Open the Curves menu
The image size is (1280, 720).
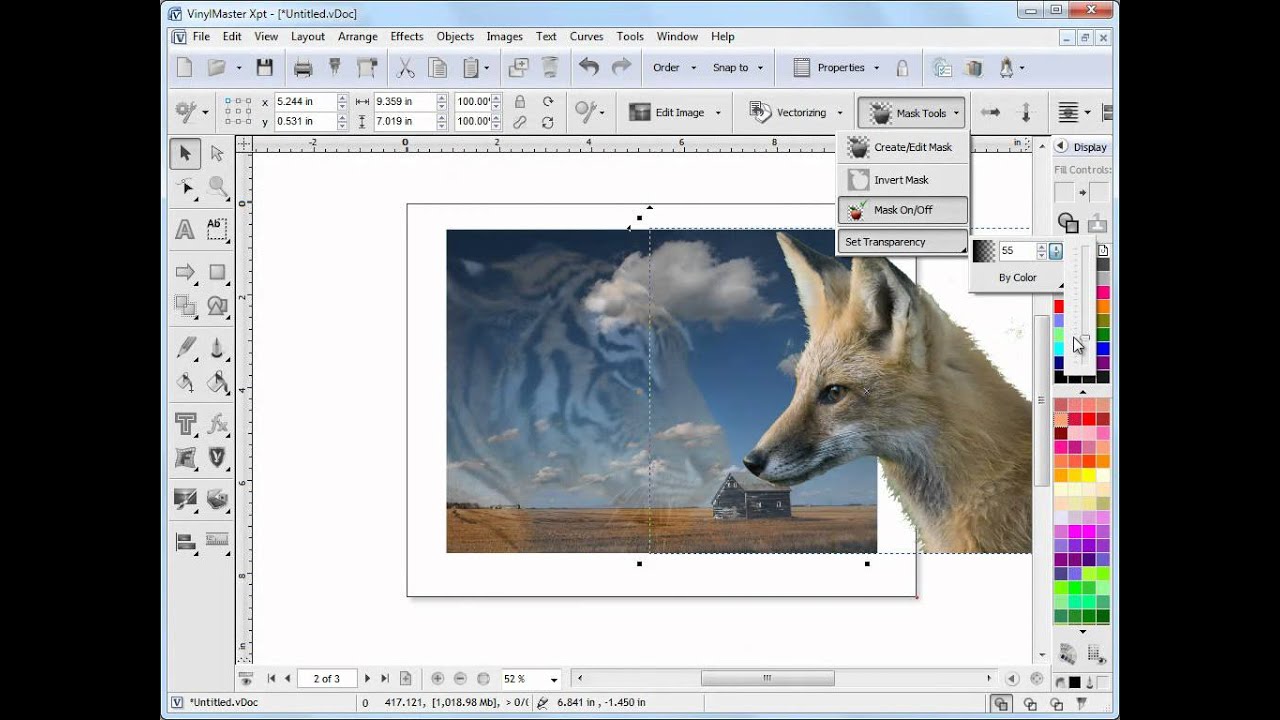point(586,36)
